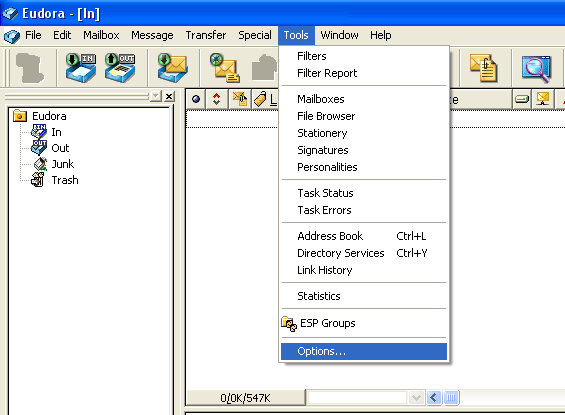The image size is (565, 415).
Task: Choose Task Status menu entry
Action: click(x=364, y=193)
